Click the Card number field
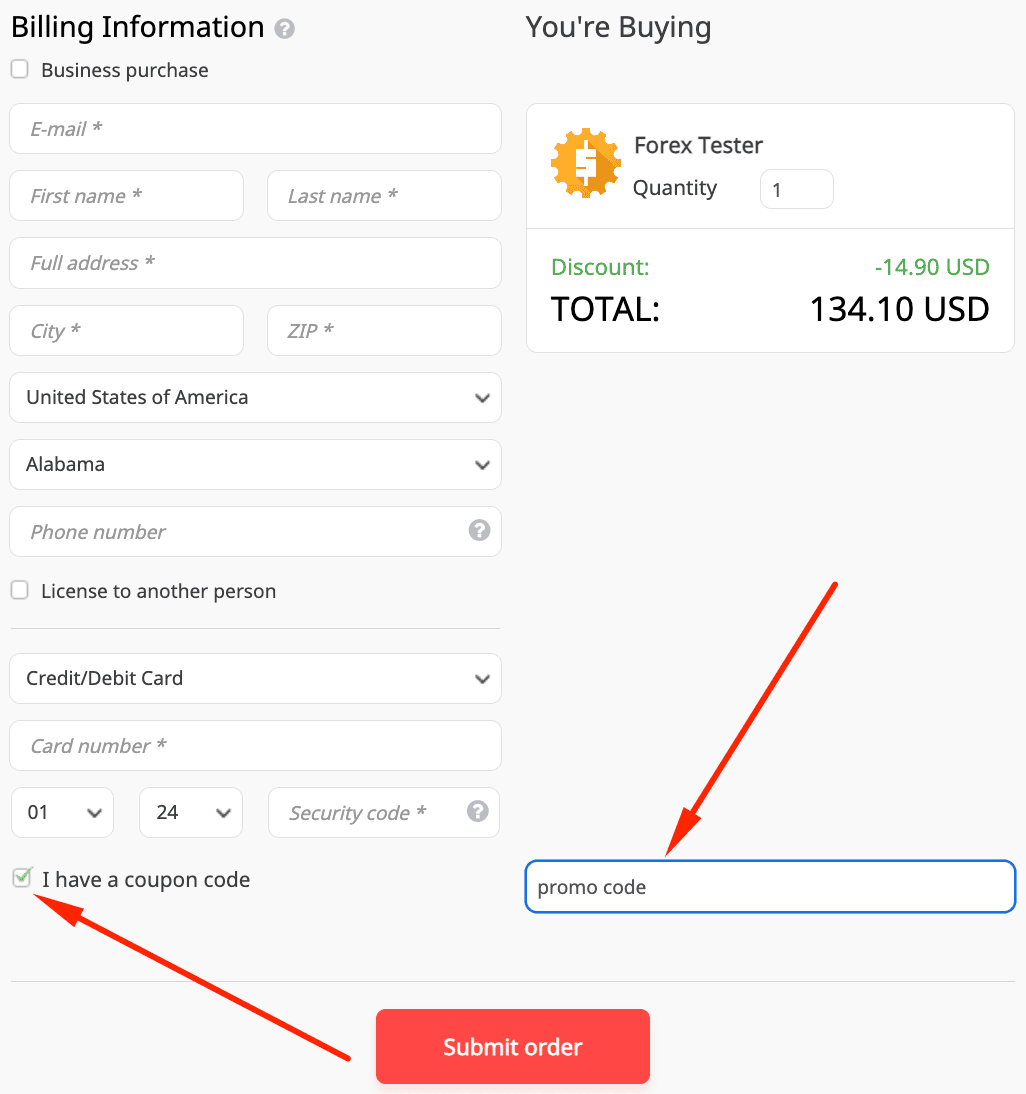The width and height of the screenshot is (1026, 1094). (x=255, y=745)
